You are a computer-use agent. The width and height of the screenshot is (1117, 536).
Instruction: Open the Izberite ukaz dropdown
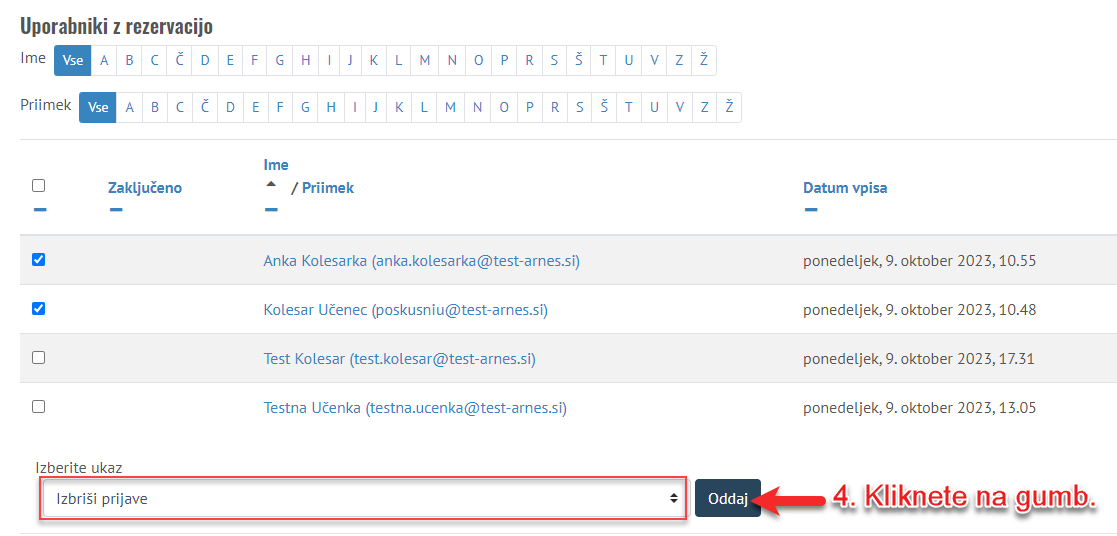[x=363, y=498]
